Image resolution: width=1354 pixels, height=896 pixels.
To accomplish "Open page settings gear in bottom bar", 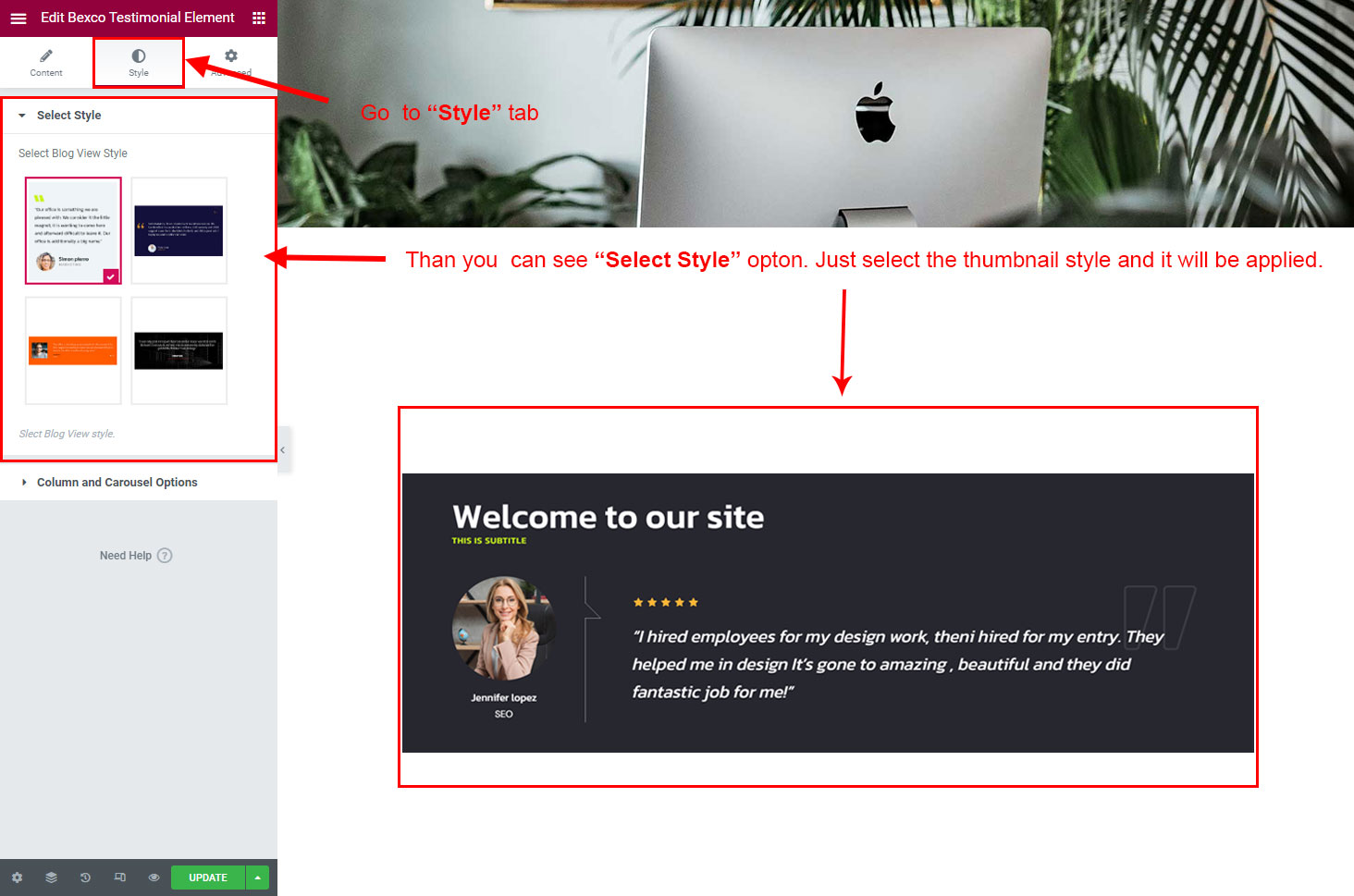I will click(17, 878).
